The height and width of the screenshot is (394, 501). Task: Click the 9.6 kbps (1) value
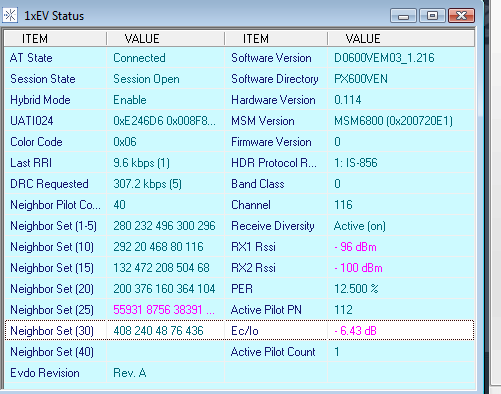click(142, 163)
